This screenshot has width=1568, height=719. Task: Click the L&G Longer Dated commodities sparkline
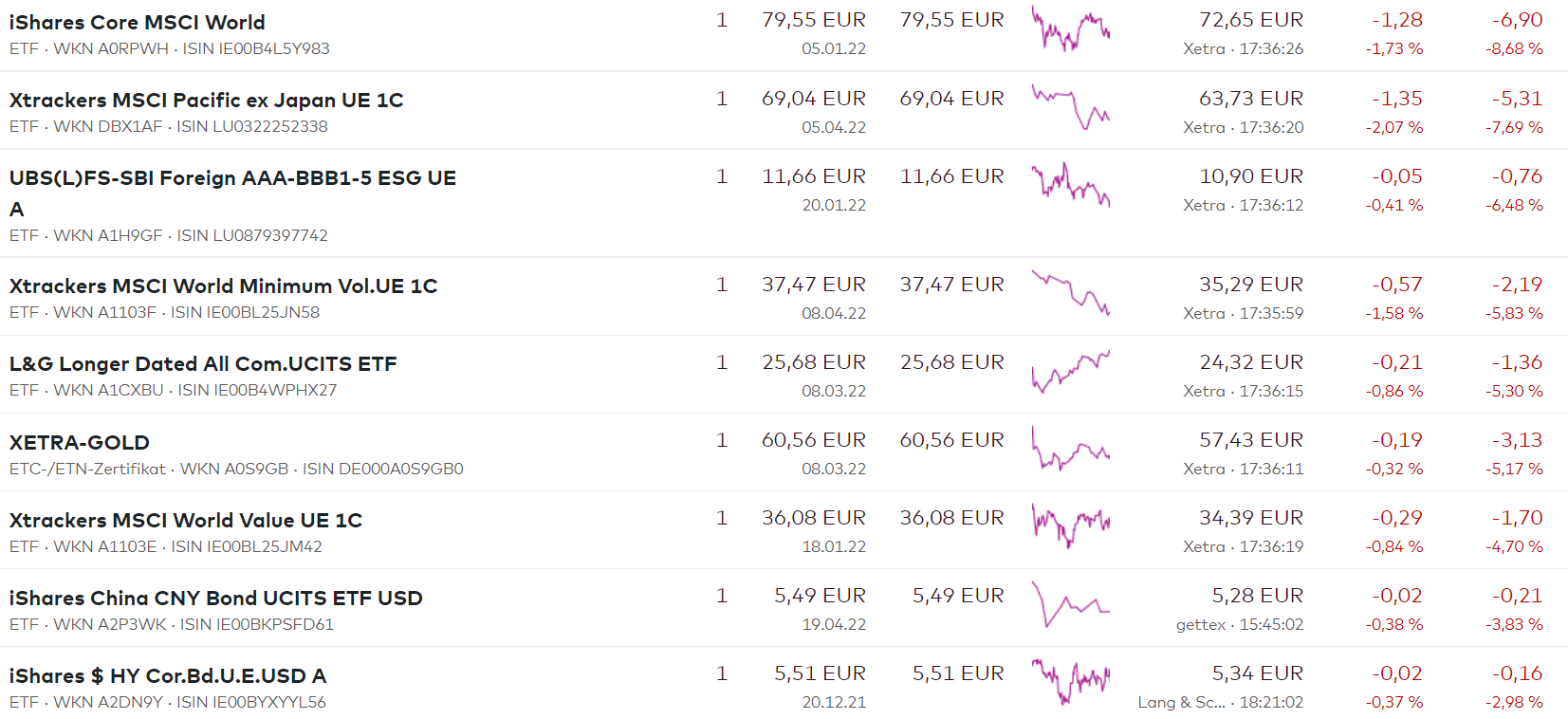pos(1071,372)
